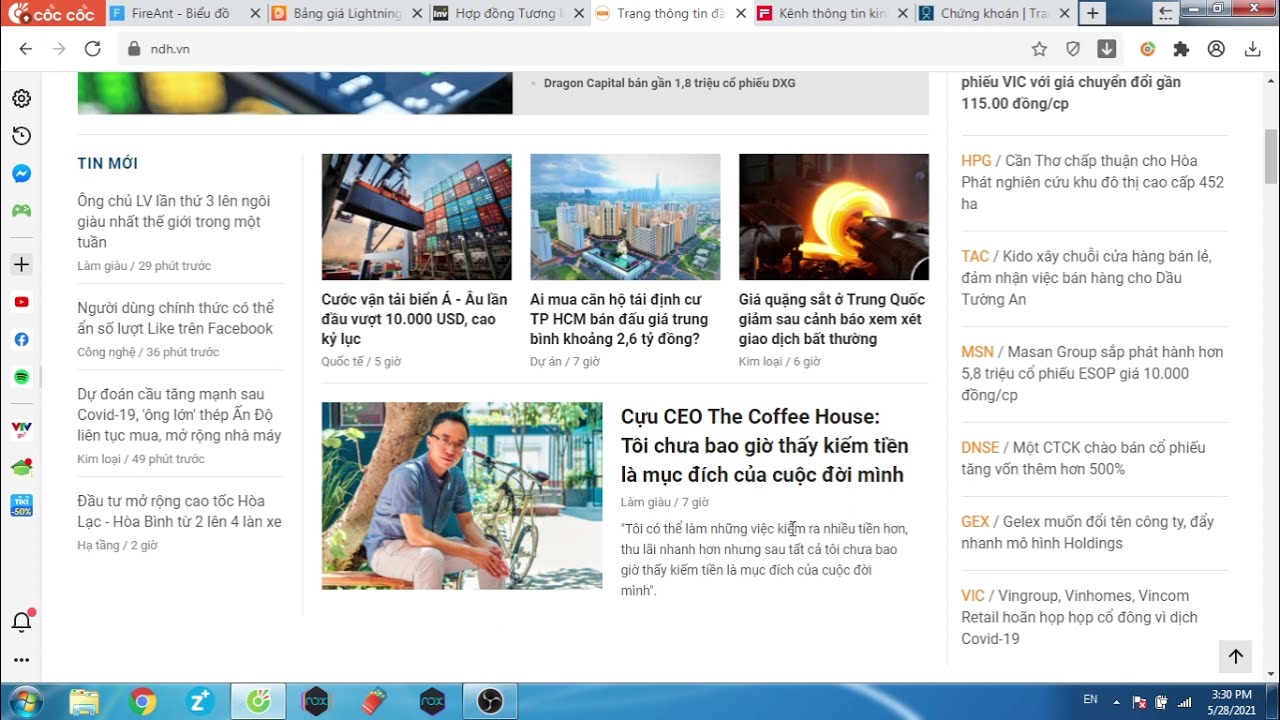
Task: Open the downloads tray icon in toolbar
Action: [x=1252, y=48]
